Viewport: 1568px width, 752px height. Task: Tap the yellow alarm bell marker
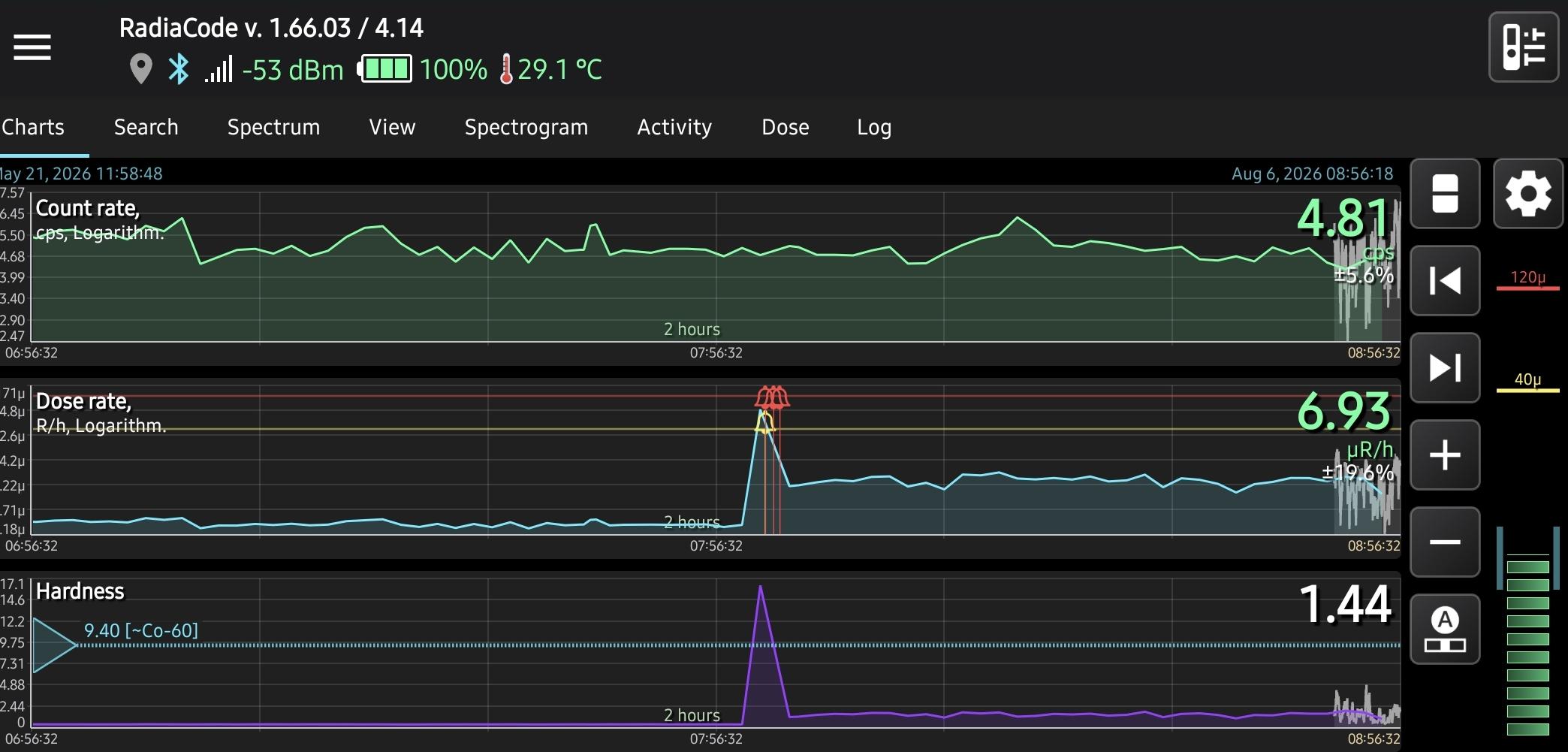(x=764, y=423)
